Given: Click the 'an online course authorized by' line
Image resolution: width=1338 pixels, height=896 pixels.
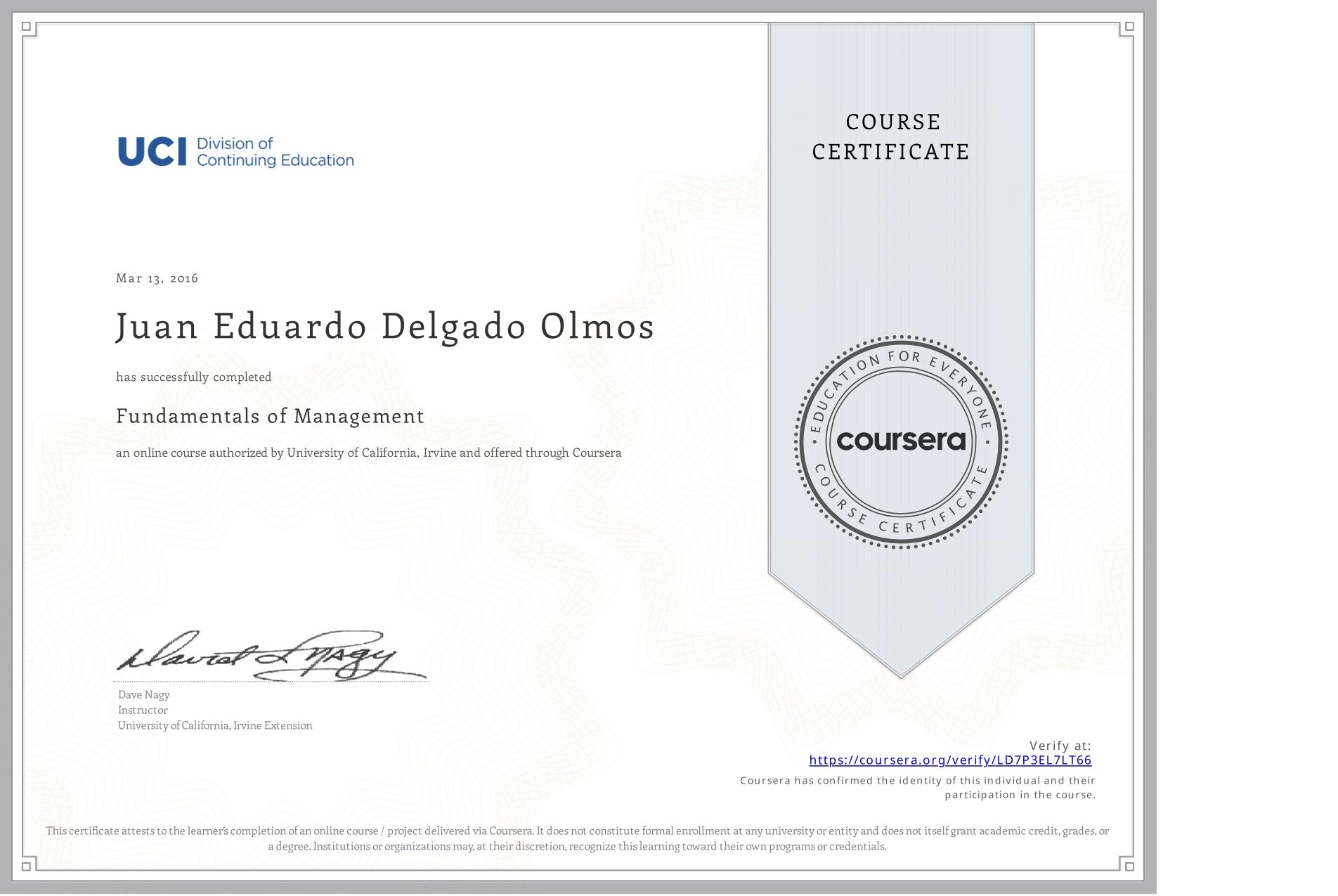Looking at the screenshot, I should point(369,453).
